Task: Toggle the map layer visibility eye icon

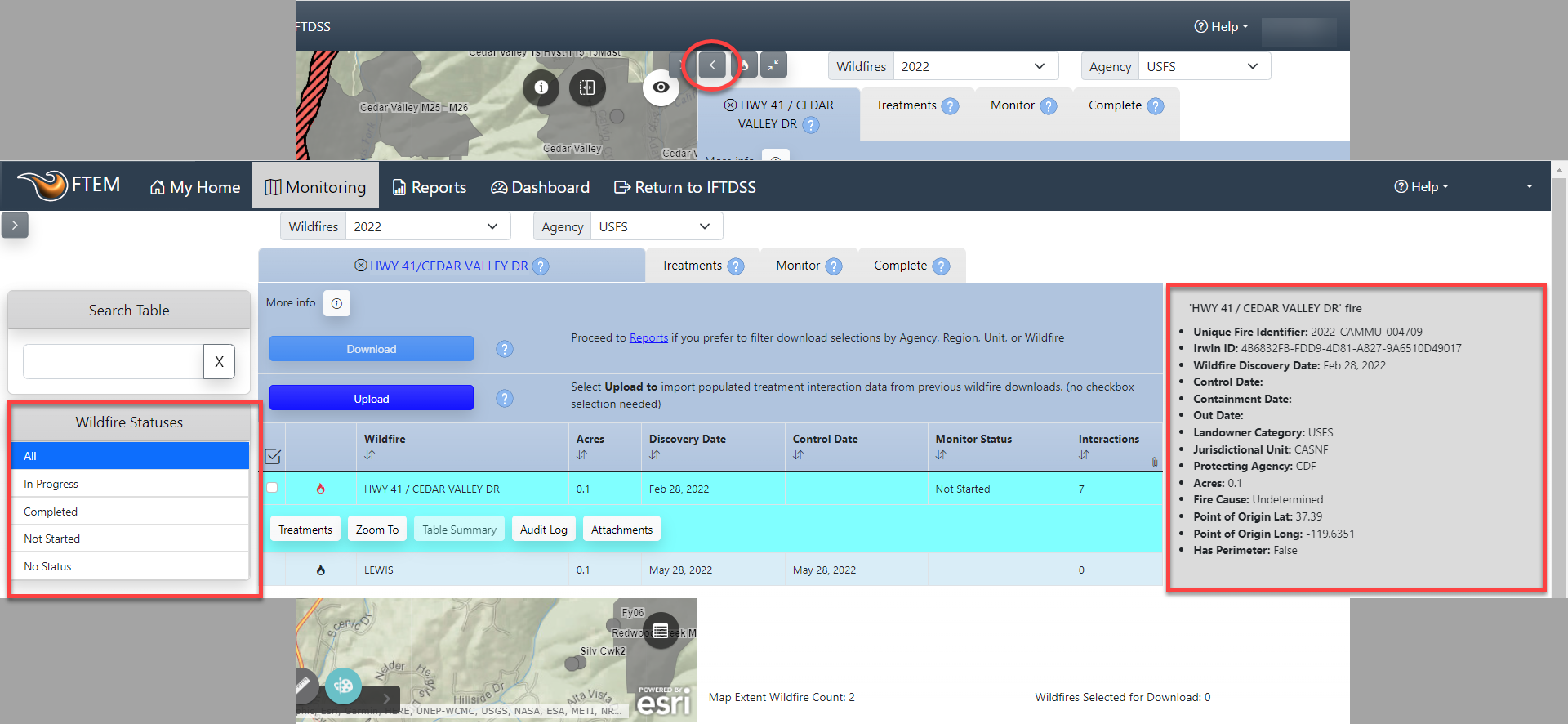Action: (x=661, y=87)
